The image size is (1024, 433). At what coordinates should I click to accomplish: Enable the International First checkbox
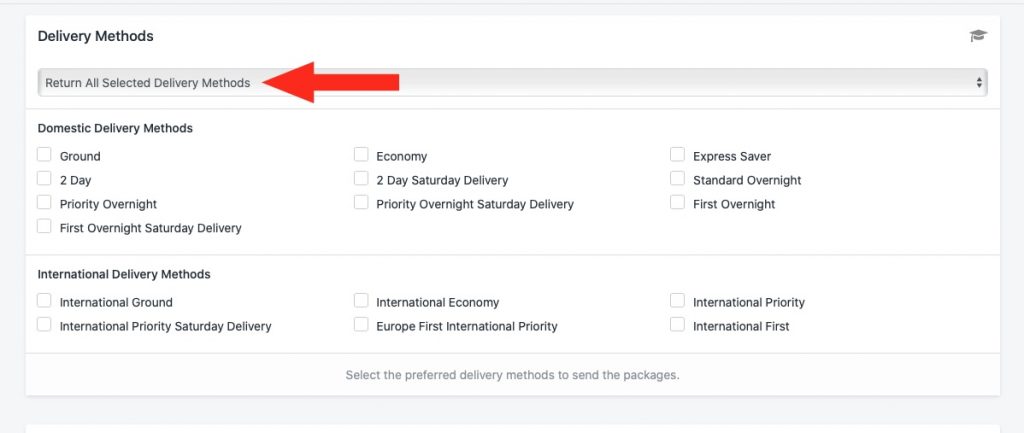coord(677,324)
